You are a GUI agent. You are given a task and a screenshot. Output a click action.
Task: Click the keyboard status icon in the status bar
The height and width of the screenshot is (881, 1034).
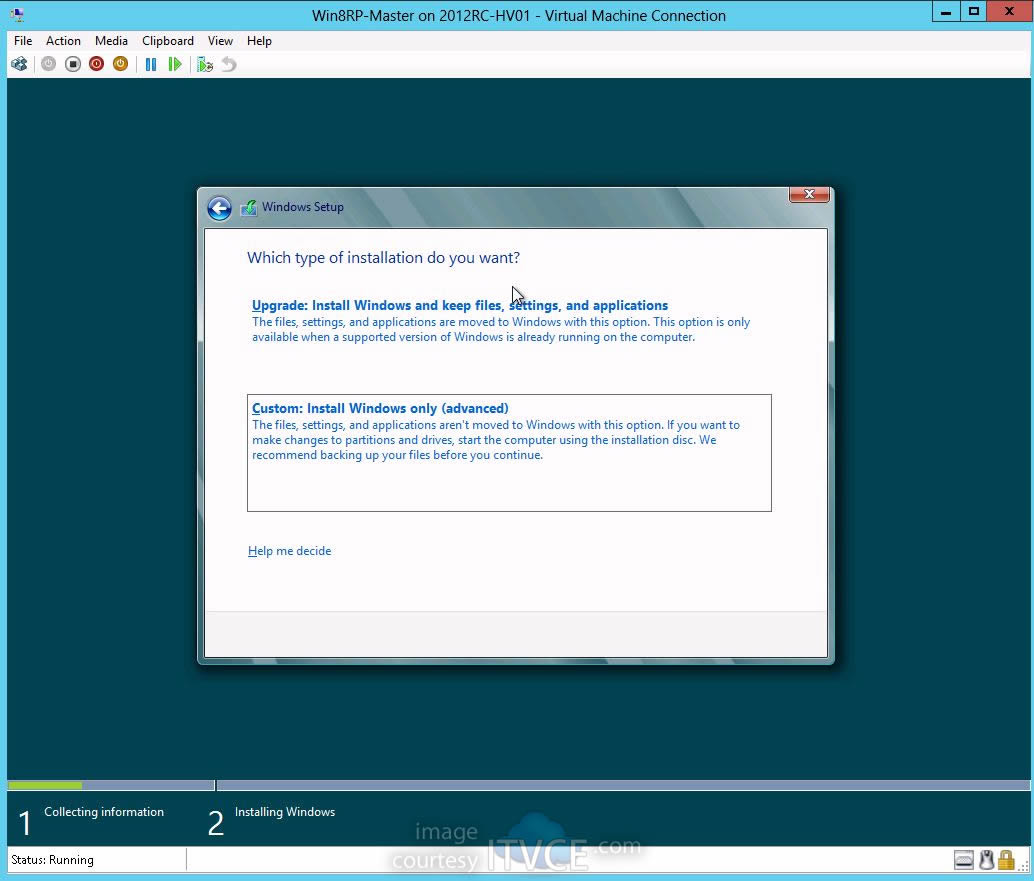963,860
